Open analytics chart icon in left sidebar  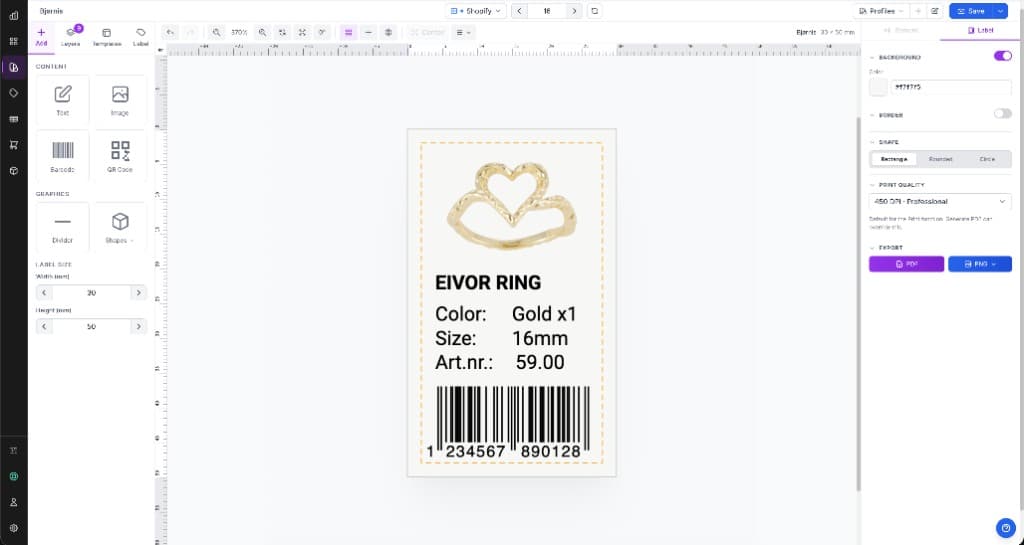14,16
